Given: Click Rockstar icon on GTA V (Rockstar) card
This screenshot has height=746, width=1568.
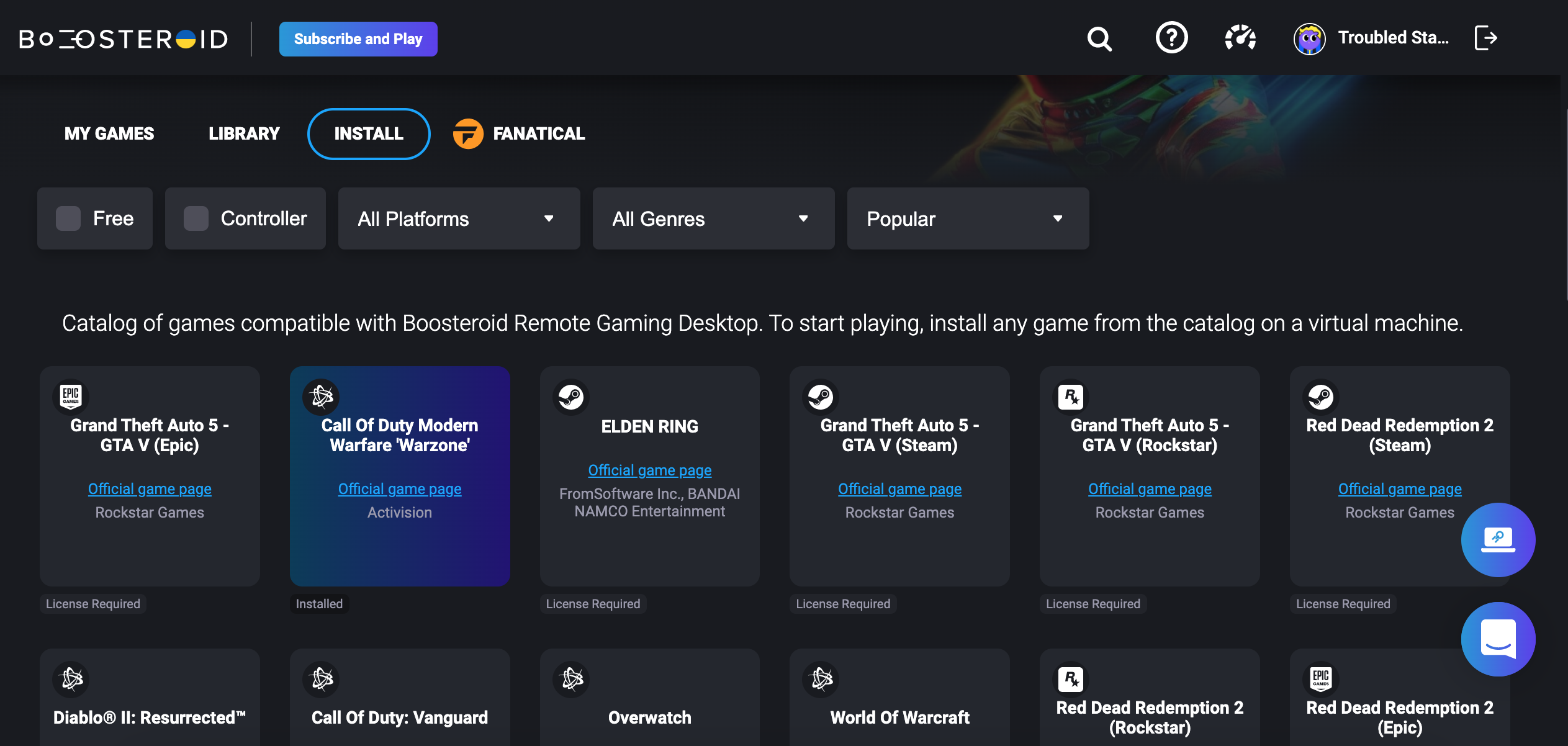Looking at the screenshot, I should coord(1071,396).
